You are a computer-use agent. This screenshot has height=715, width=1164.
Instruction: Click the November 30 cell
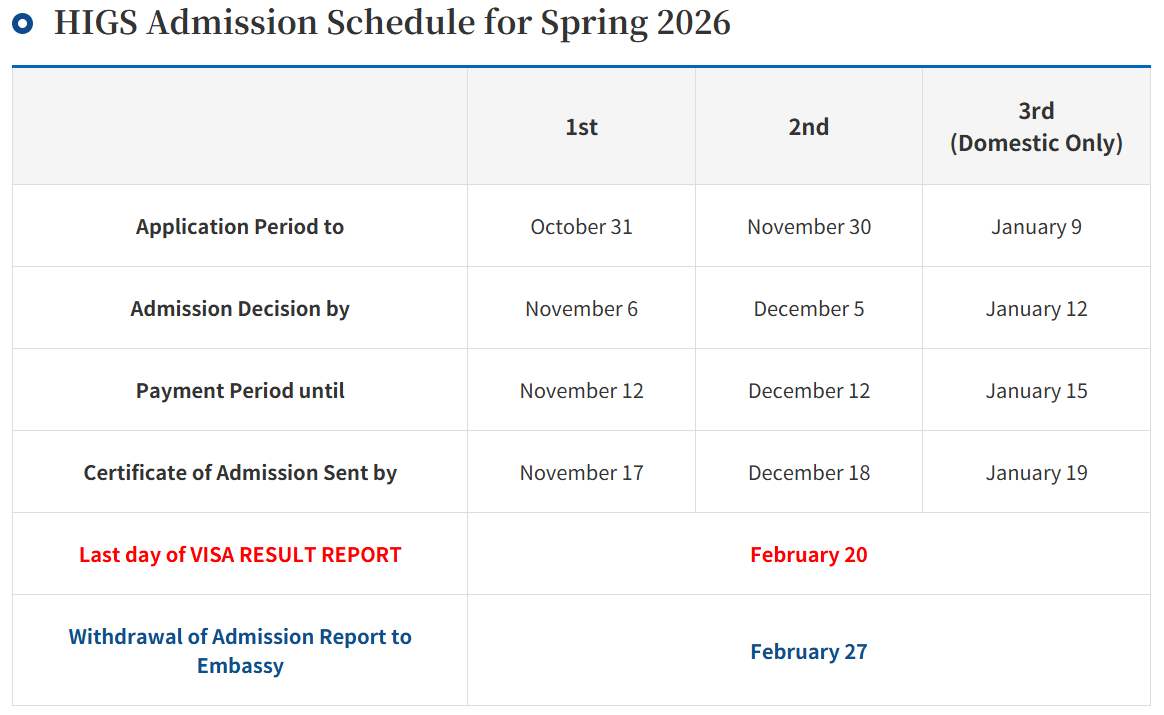(808, 227)
